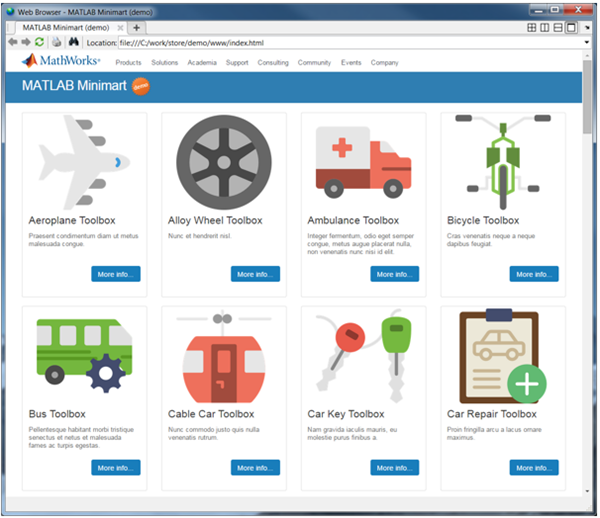Click the print icon in the toolbar
Screen dimensions: 600x518
pos(56,42)
